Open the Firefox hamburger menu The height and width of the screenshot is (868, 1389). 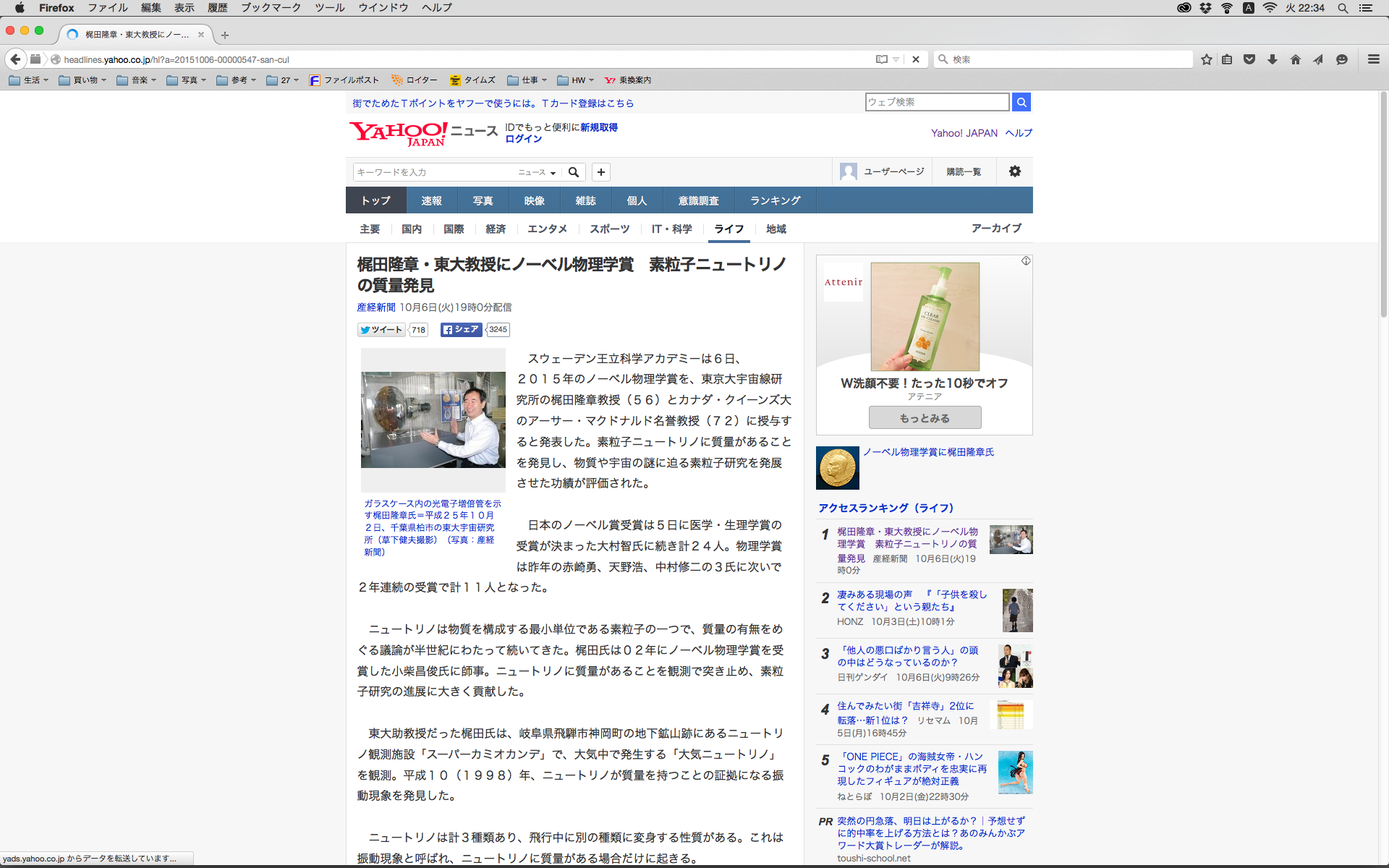click(1373, 59)
